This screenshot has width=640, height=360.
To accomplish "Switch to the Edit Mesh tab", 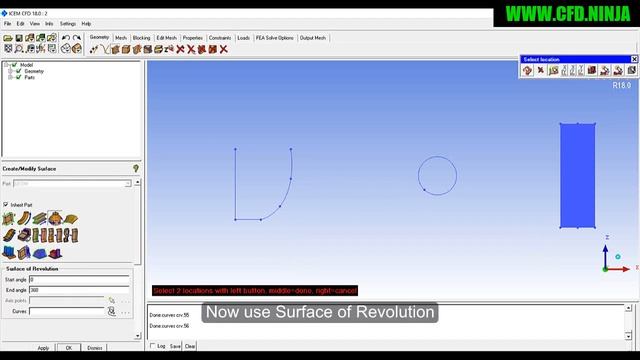I will (167, 38).
